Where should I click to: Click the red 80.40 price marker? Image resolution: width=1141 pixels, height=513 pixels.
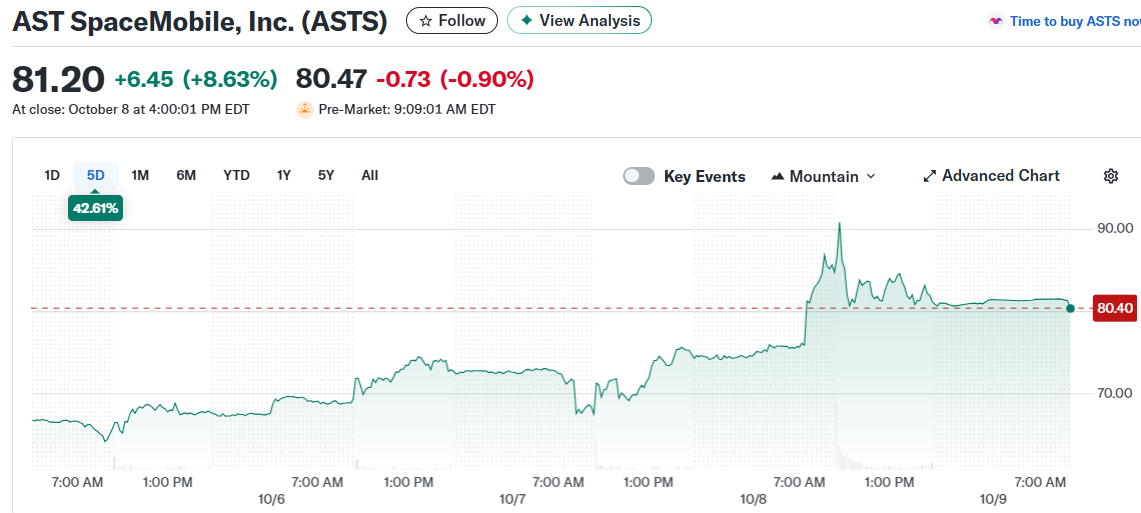click(x=1114, y=308)
